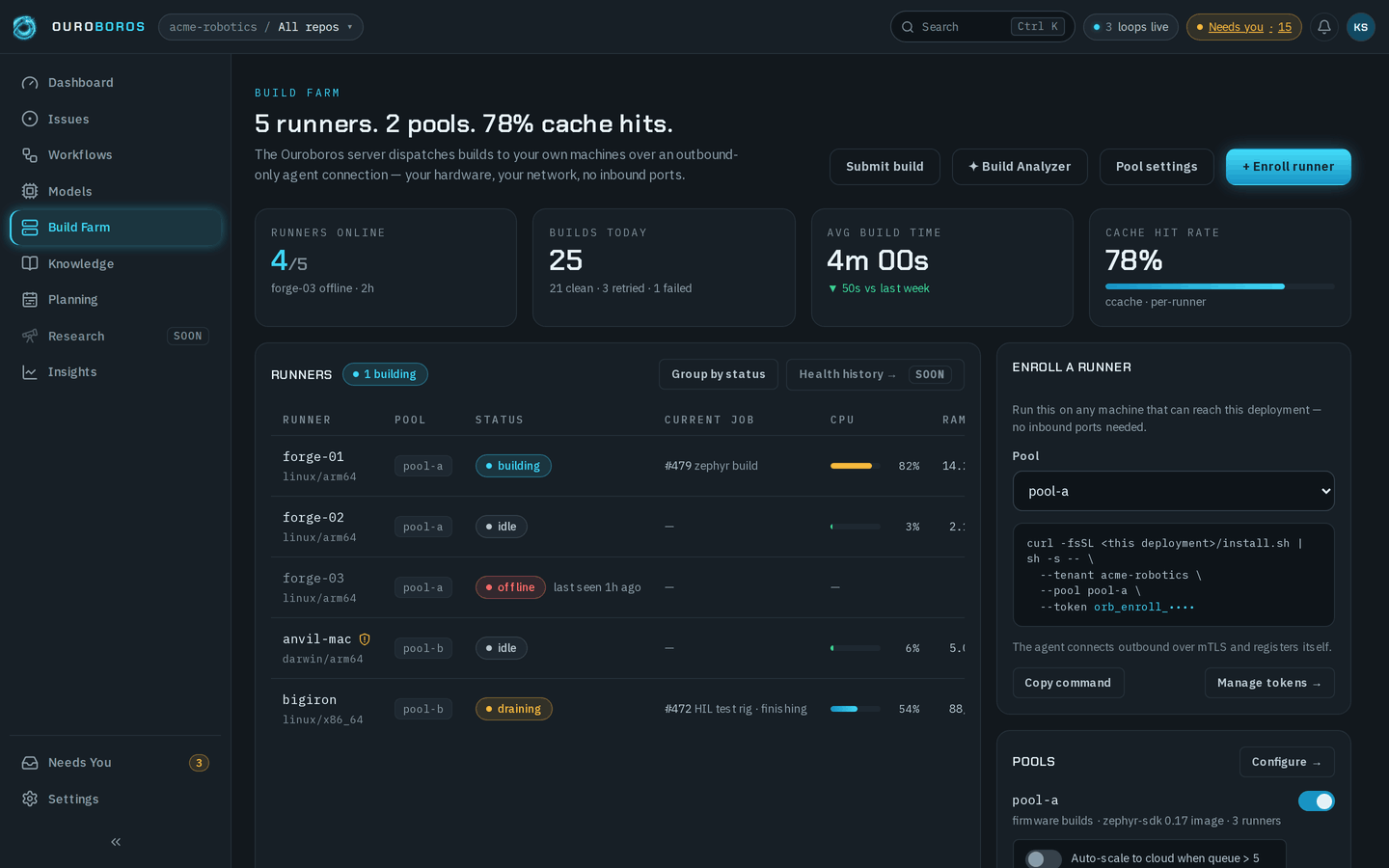The height and width of the screenshot is (868, 1389).
Task: Open the notifications bell
Action: click(x=1324, y=27)
